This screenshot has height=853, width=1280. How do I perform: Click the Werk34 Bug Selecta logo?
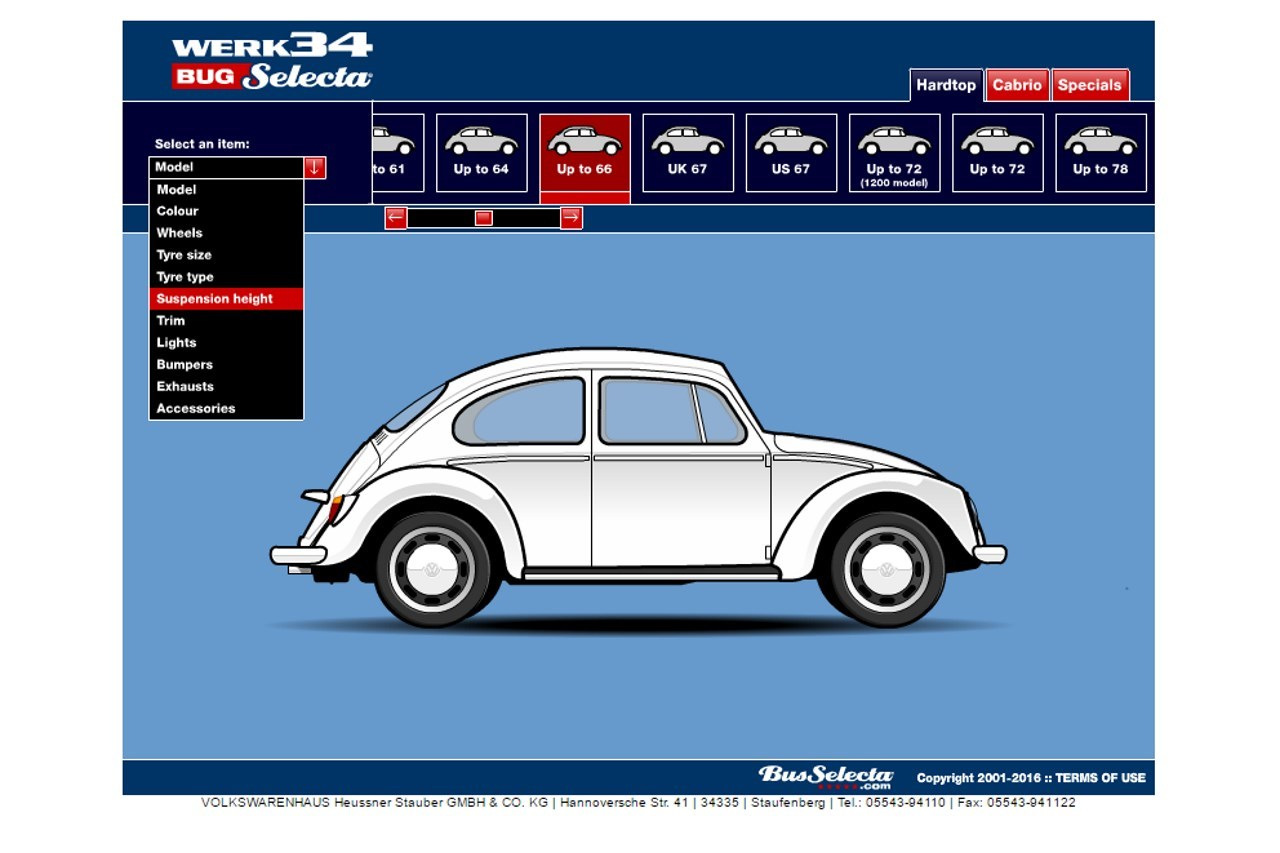pyautogui.click(x=272, y=61)
